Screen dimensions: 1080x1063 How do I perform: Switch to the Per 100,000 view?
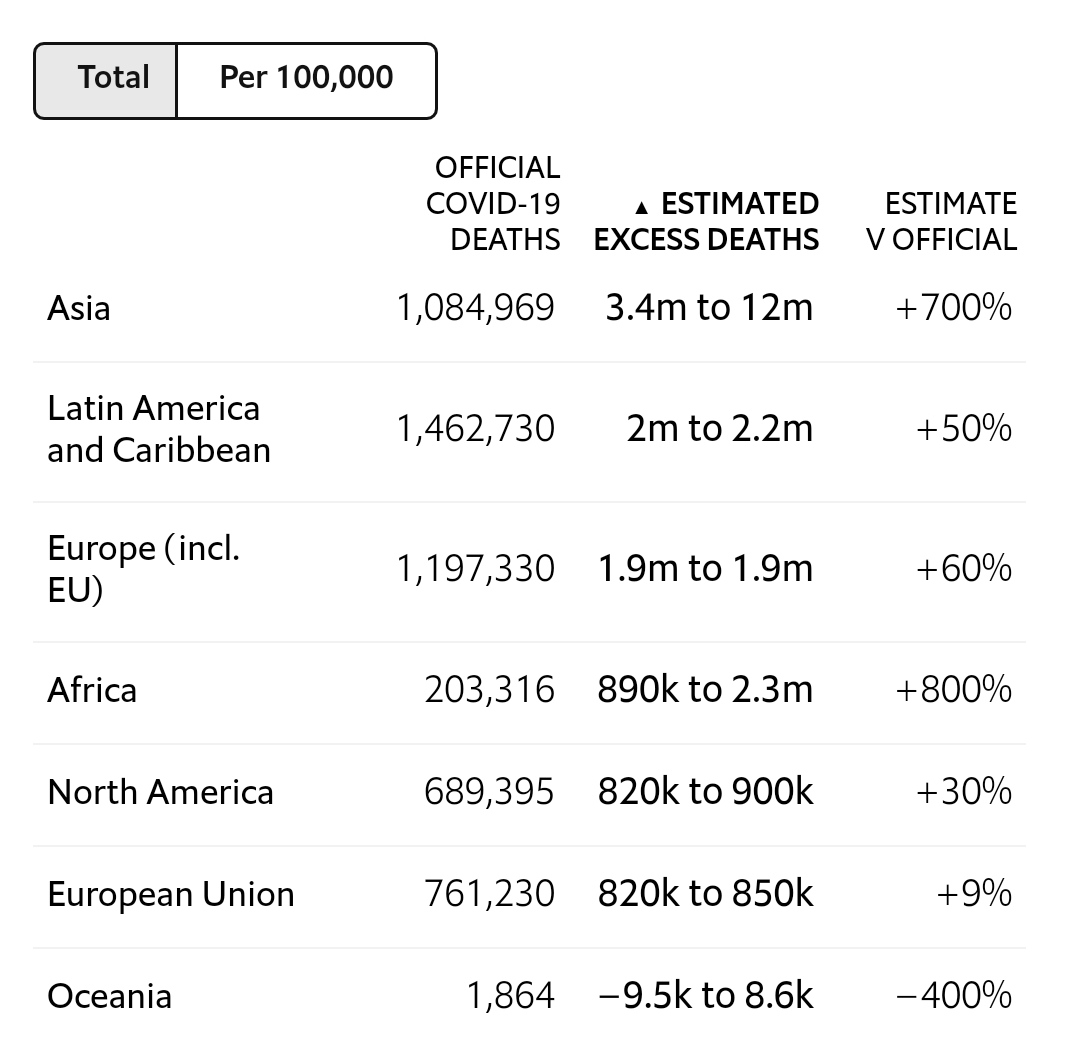(306, 80)
